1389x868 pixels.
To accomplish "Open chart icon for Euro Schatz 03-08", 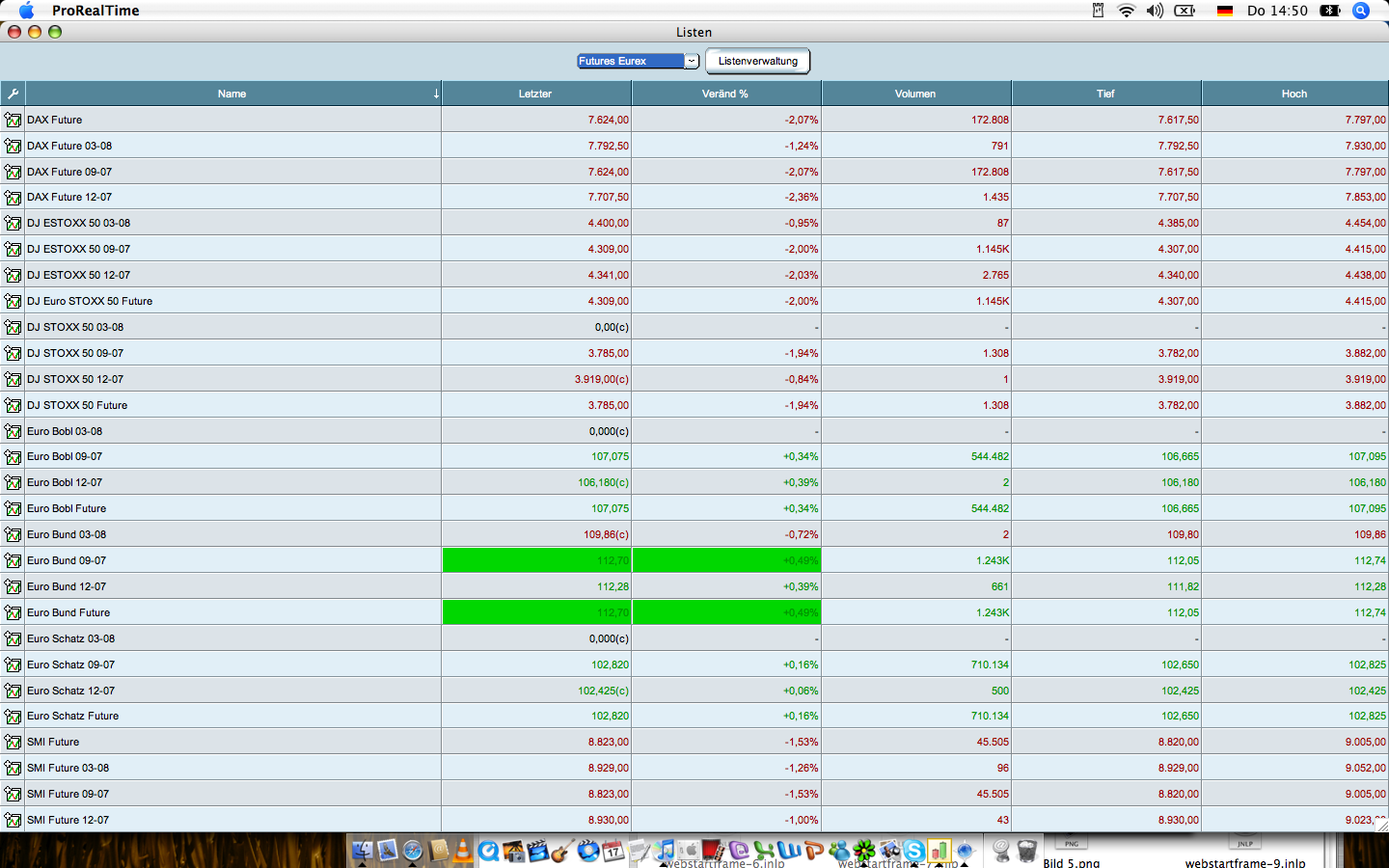I will pos(13,639).
